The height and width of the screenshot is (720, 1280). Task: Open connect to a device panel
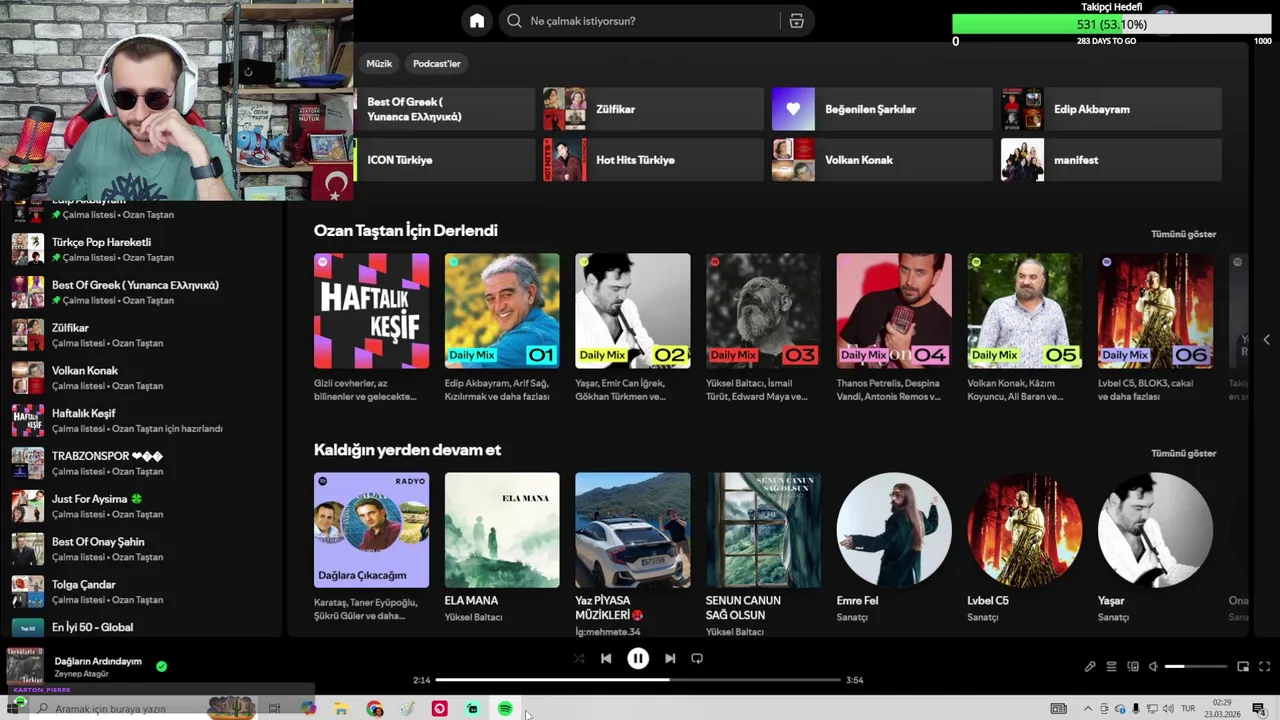click(x=1133, y=666)
